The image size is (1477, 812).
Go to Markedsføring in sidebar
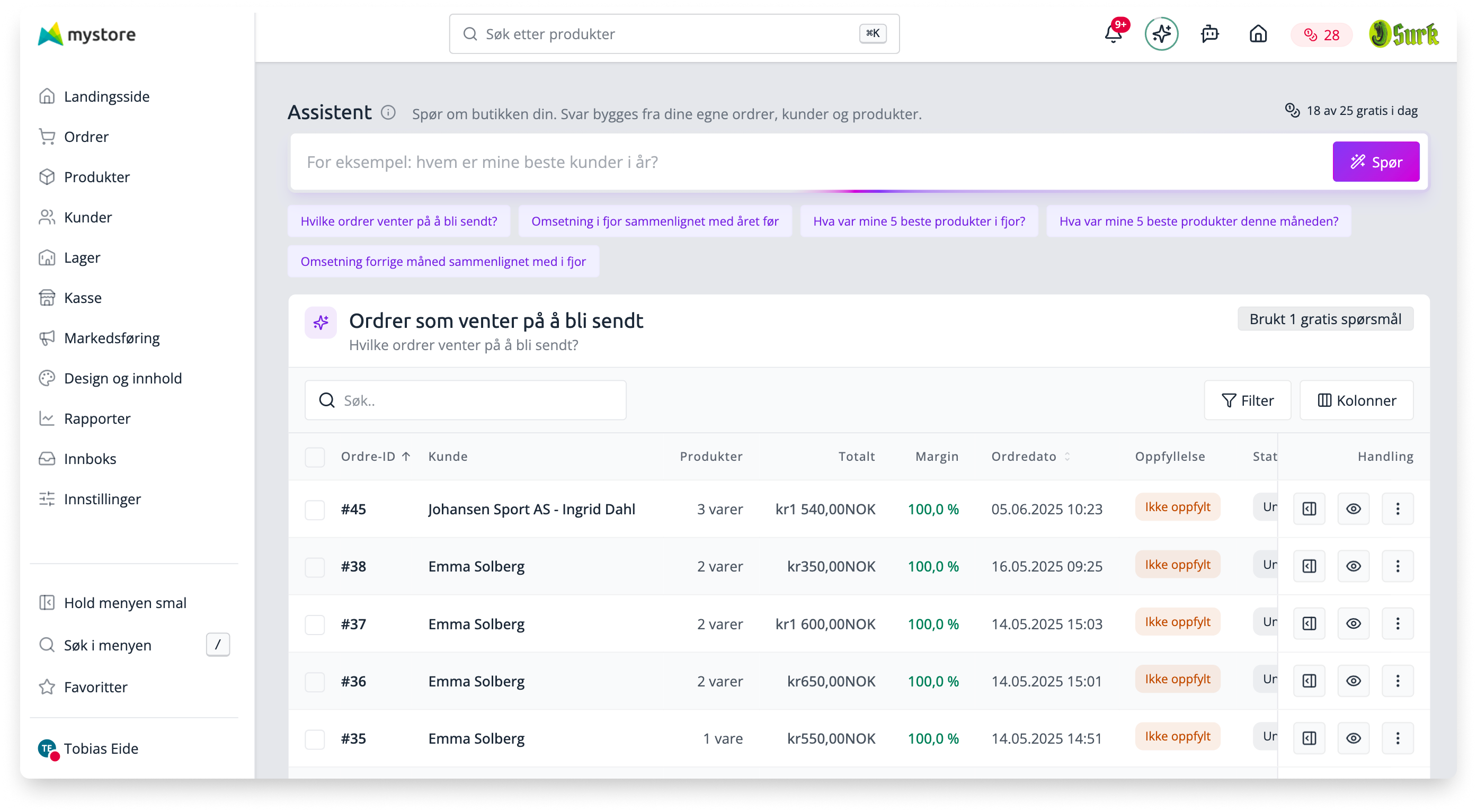point(111,338)
